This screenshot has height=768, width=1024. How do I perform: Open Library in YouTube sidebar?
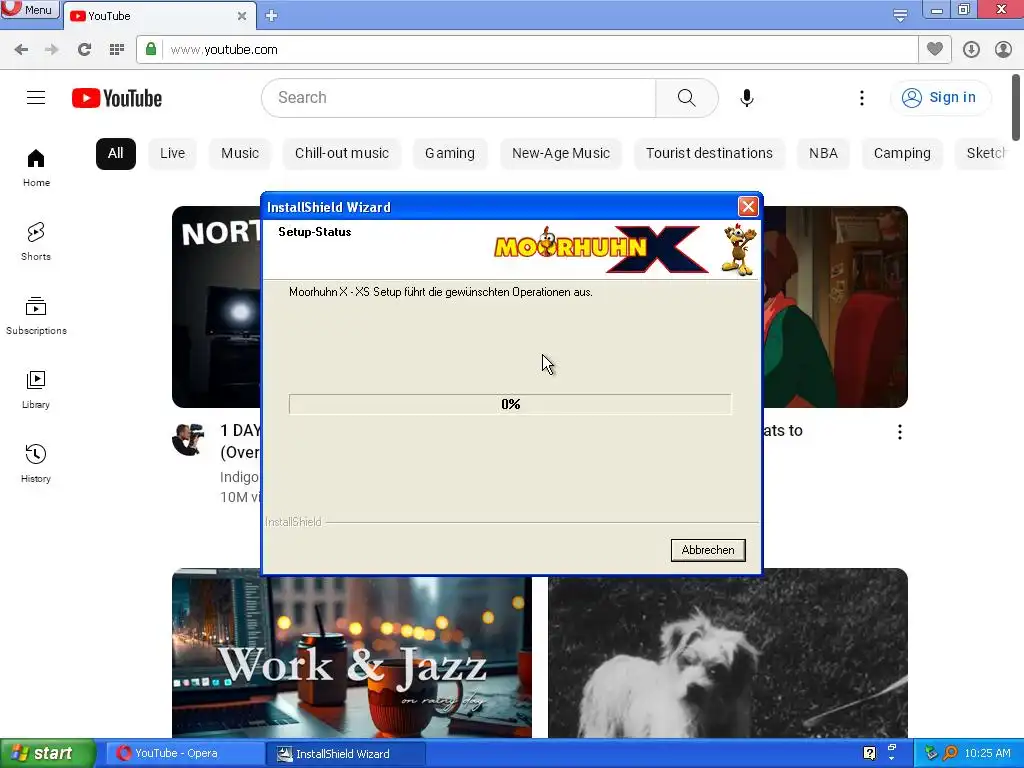coord(36,390)
